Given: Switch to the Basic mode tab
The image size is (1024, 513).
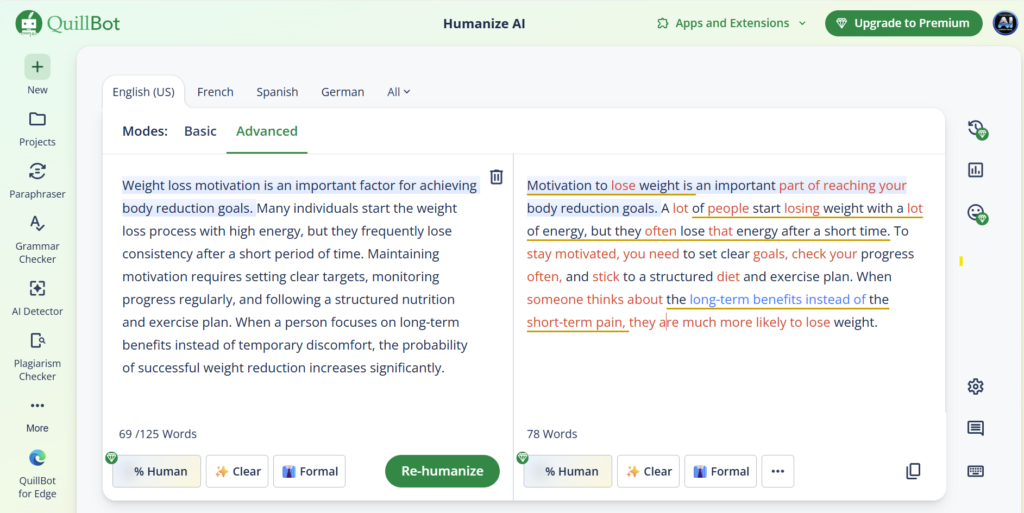Looking at the screenshot, I should coord(200,131).
